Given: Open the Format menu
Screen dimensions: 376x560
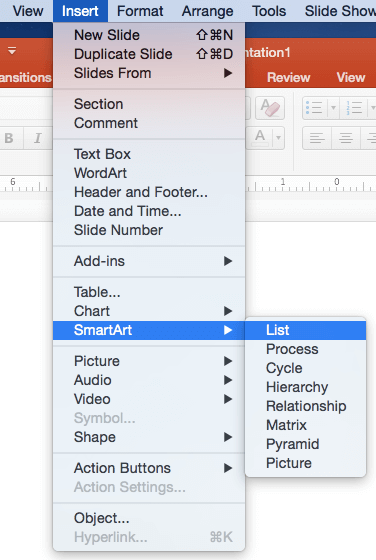Looking at the screenshot, I should click(x=140, y=11).
